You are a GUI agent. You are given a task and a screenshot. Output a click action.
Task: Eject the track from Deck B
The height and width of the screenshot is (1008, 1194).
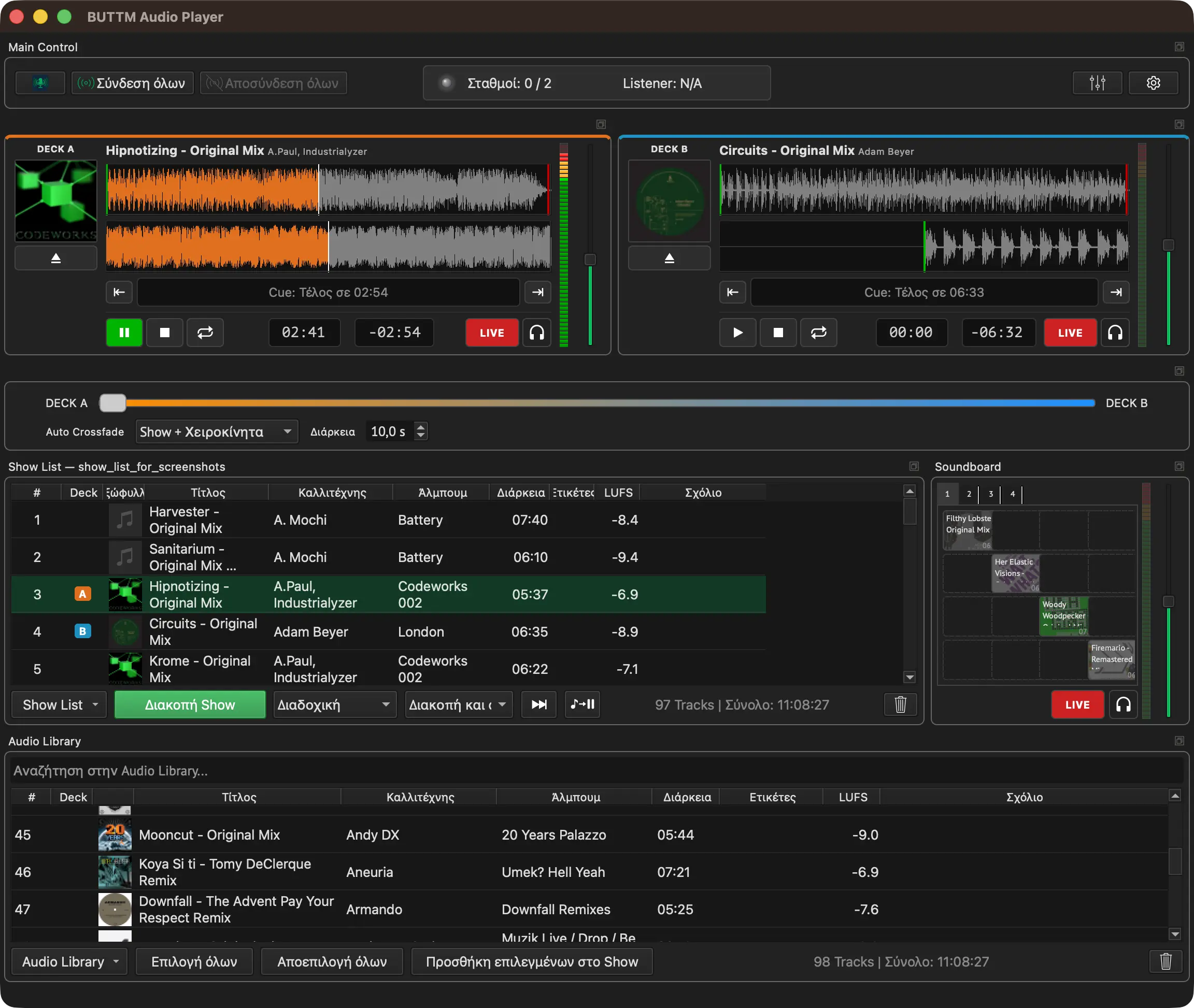pos(669,258)
